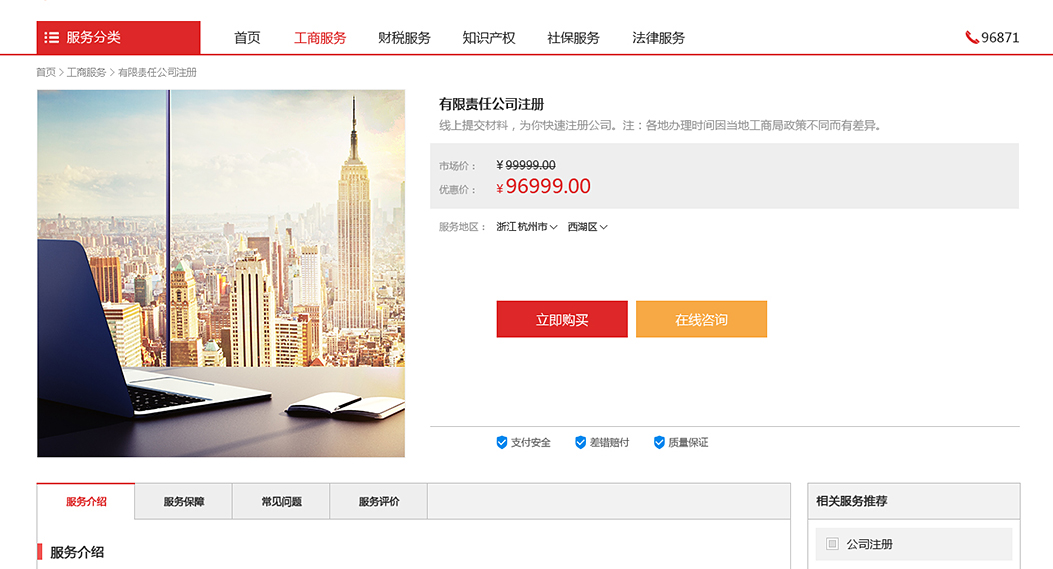
Task: Click the red phone icon before 96871
Action: [x=972, y=38]
